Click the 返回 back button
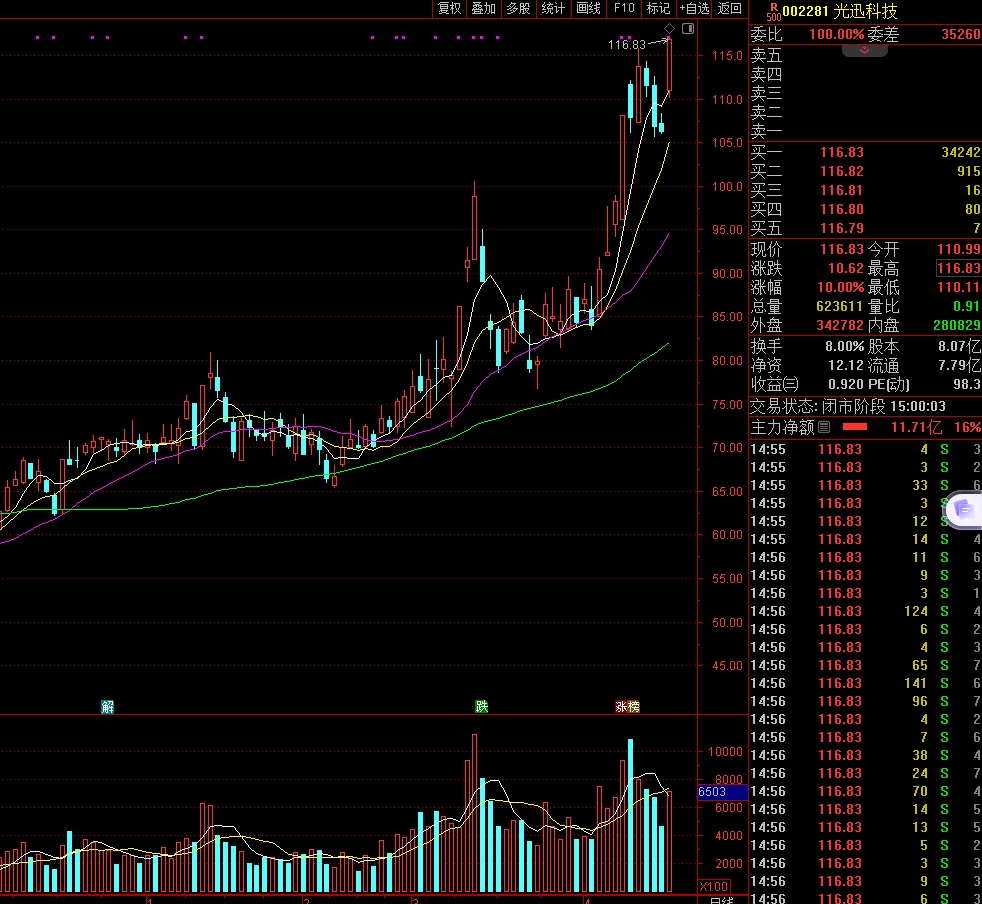 (x=730, y=9)
